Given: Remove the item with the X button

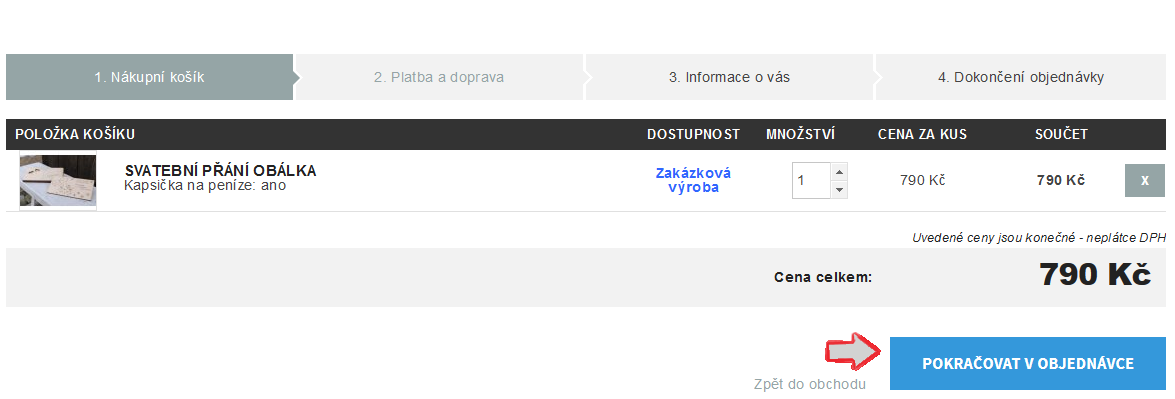Looking at the screenshot, I should [x=1144, y=181].
